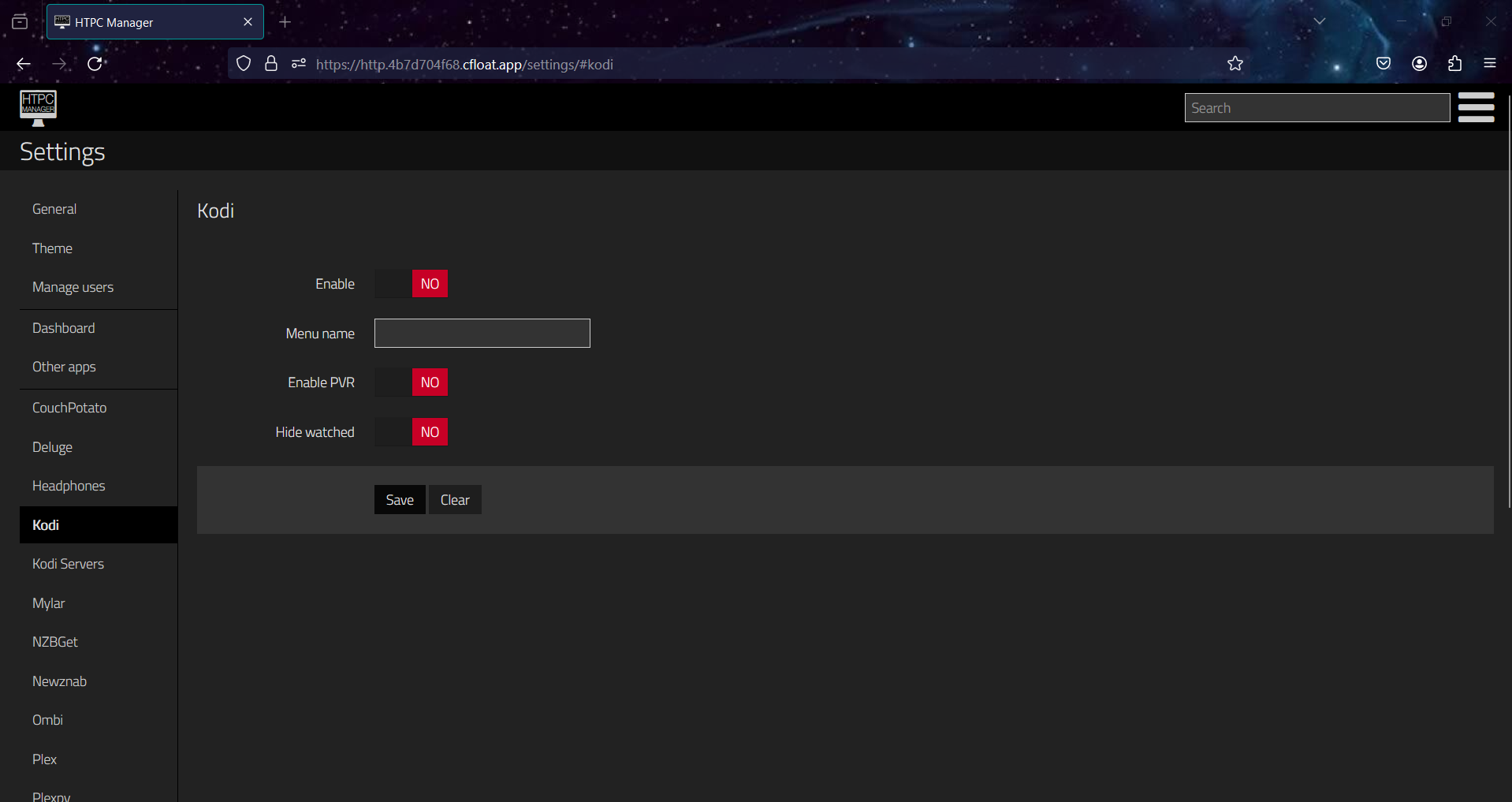Image resolution: width=1512 pixels, height=802 pixels.
Task: Open the Firefox account icon
Action: point(1419,64)
